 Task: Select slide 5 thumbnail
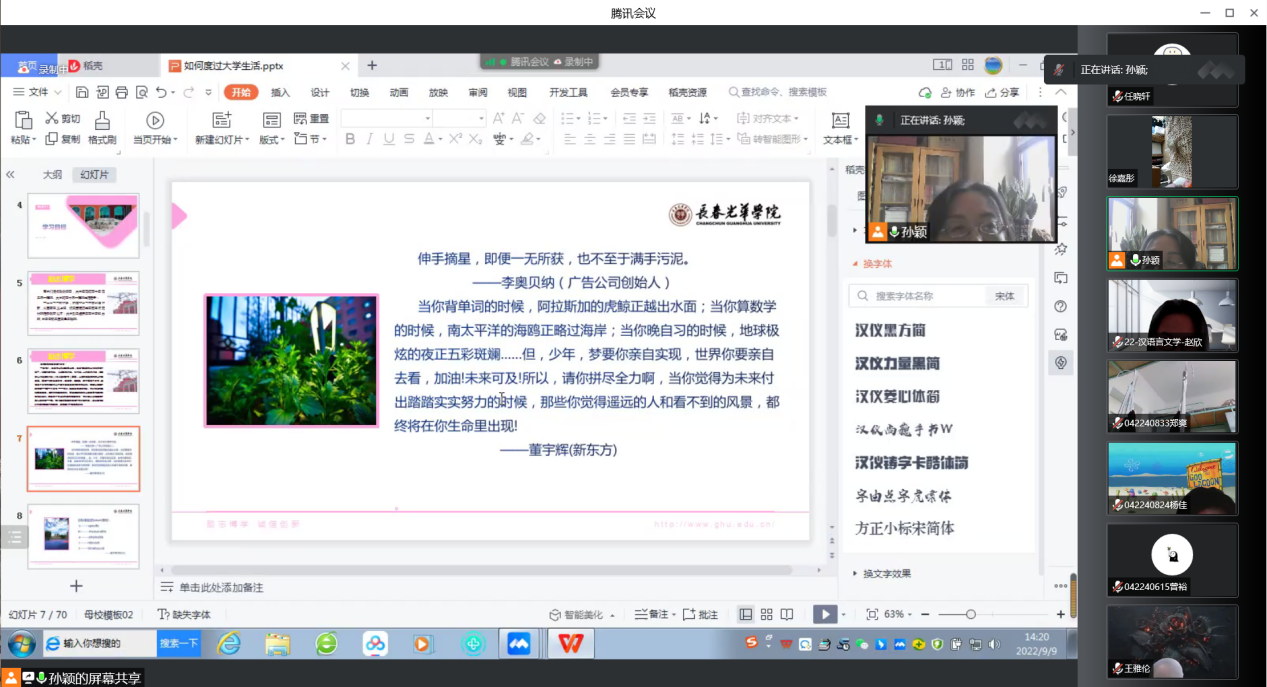(83, 303)
